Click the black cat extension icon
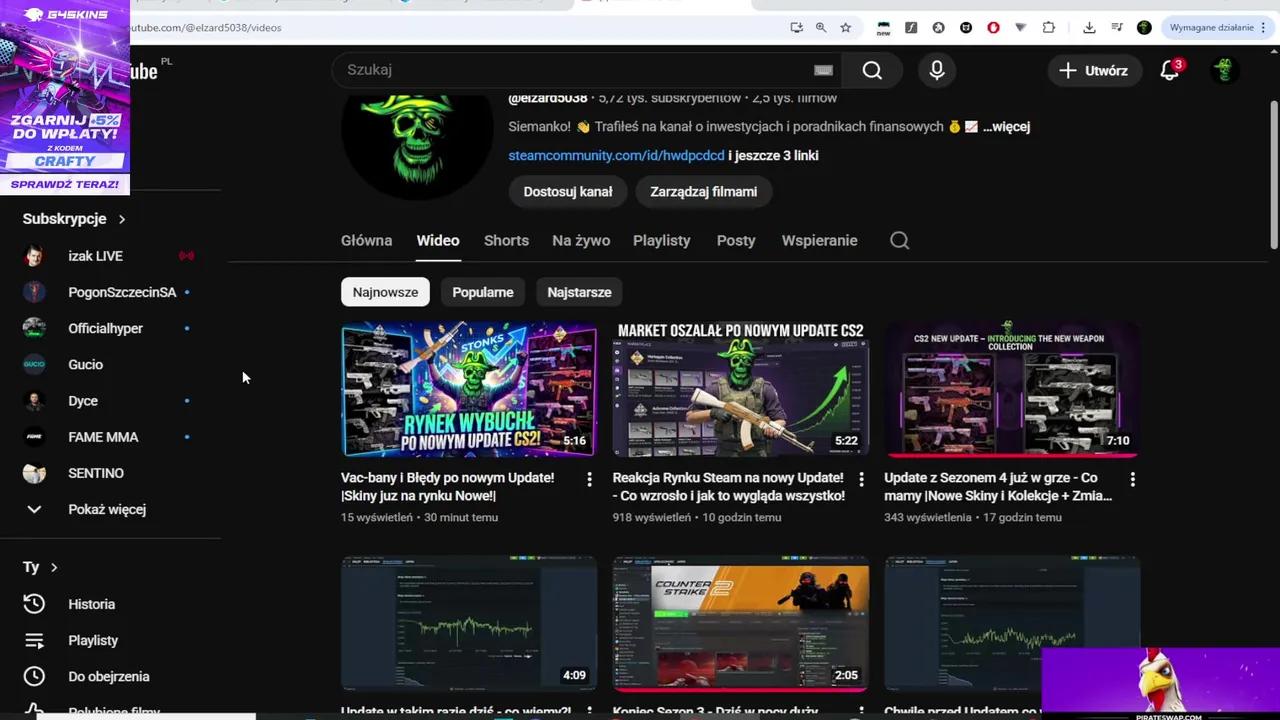The height and width of the screenshot is (720, 1280). (966, 28)
